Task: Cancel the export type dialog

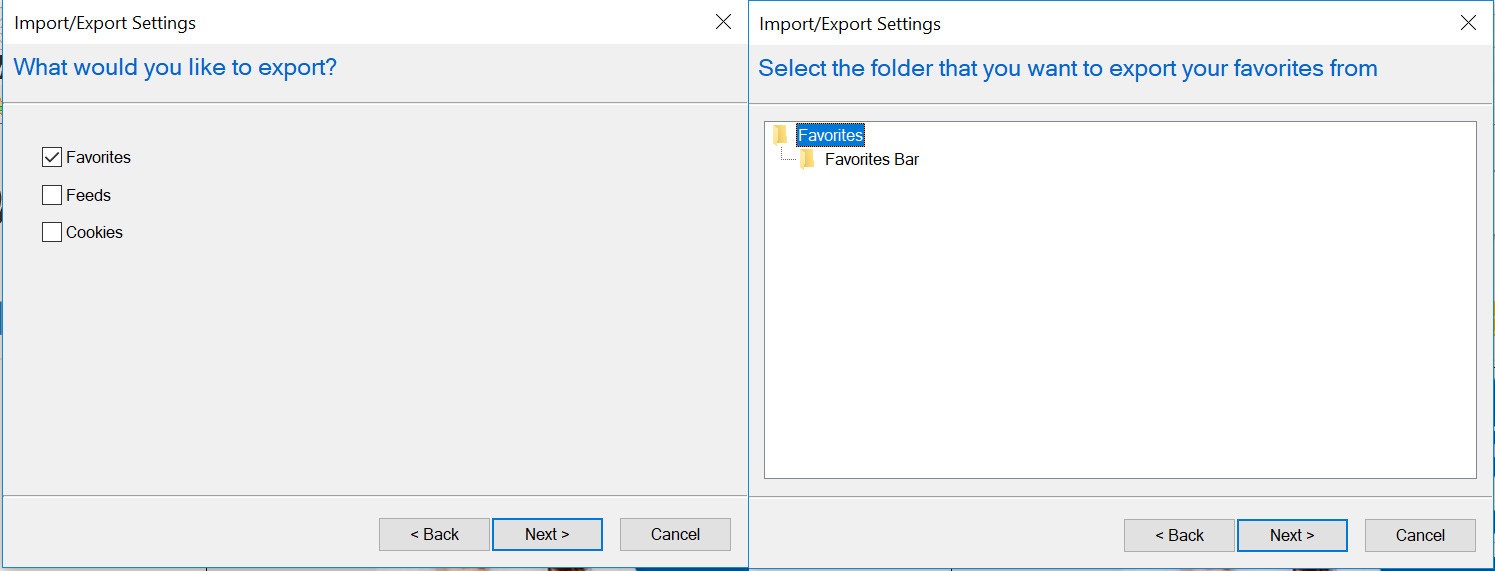Action: click(675, 534)
